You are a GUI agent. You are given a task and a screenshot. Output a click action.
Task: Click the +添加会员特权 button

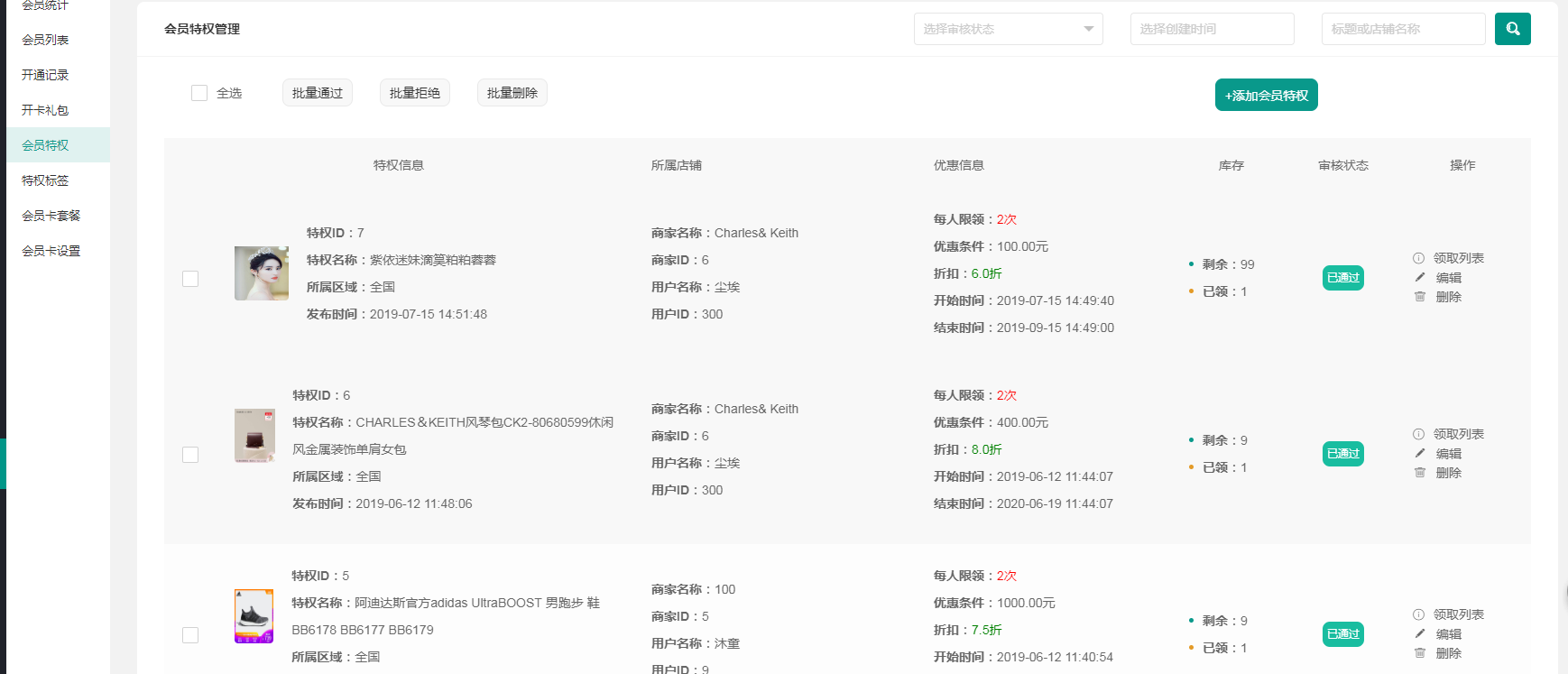[1266, 96]
